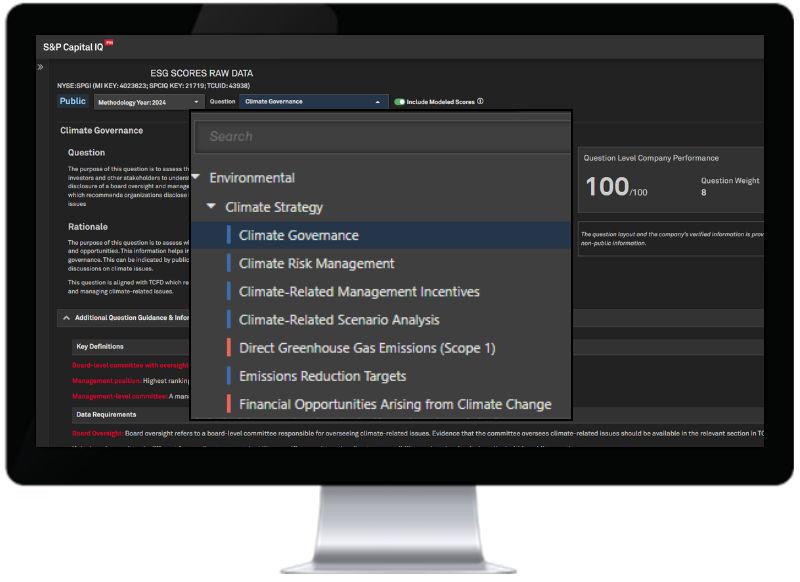The image size is (800, 582).
Task: Click the red Board-level committee definition term
Action: pyautogui.click(x=130, y=365)
